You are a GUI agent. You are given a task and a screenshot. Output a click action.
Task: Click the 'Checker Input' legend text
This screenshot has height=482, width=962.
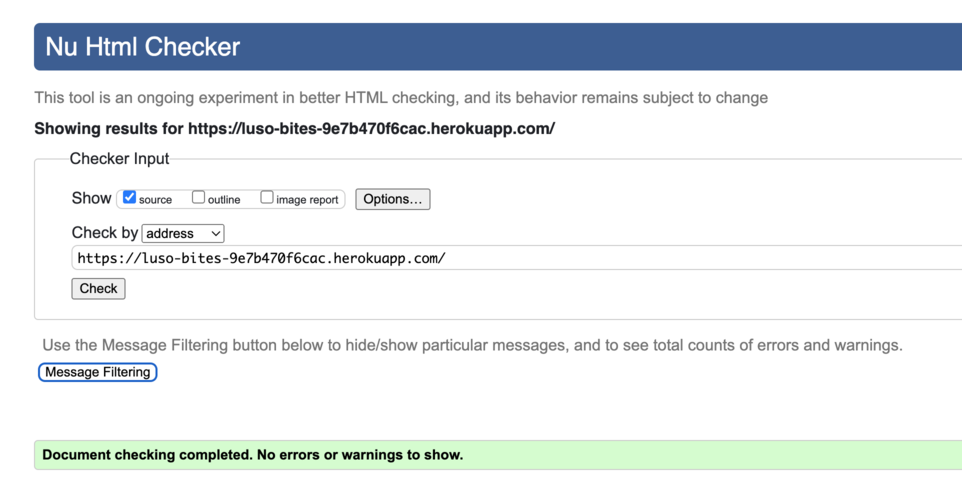(119, 159)
